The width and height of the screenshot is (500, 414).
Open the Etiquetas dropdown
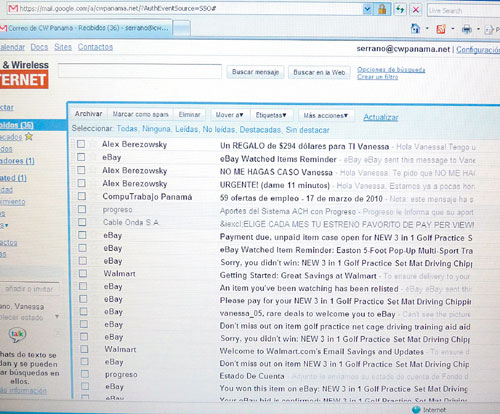click(271, 115)
